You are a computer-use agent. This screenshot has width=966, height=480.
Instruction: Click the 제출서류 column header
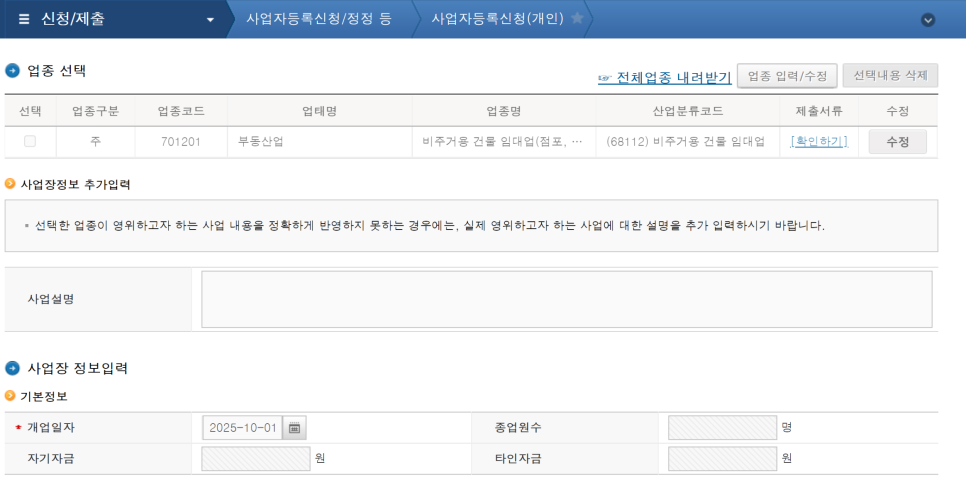click(819, 111)
